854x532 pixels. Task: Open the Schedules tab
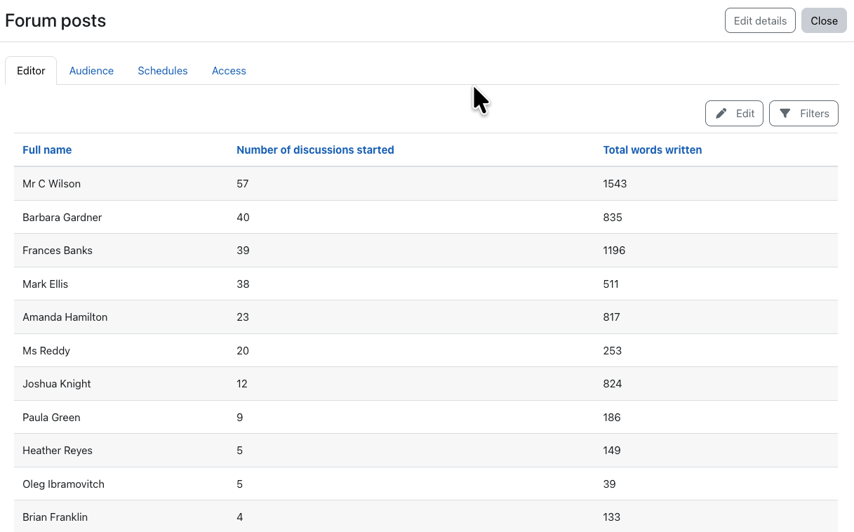coord(162,71)
